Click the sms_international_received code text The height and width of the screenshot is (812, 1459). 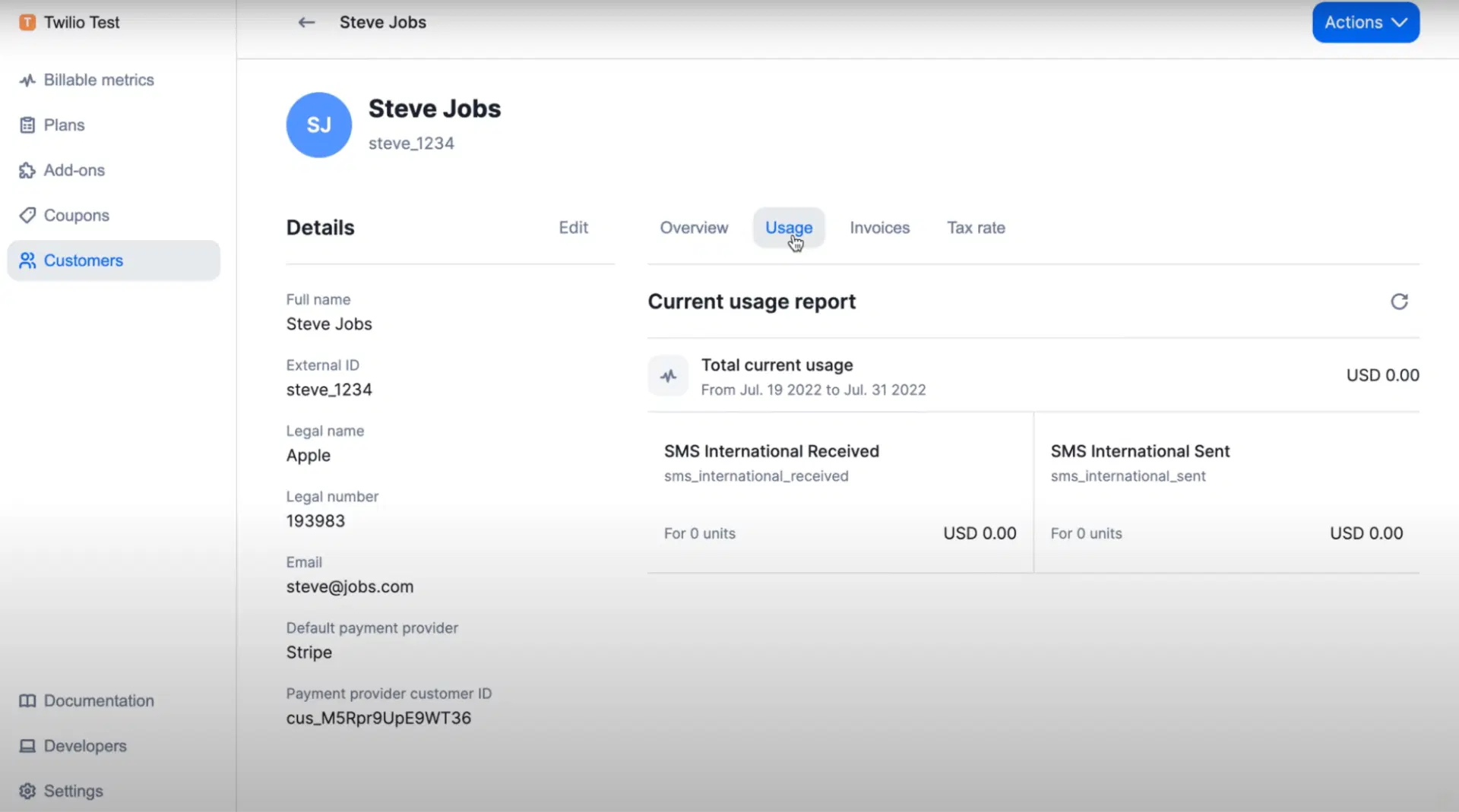pyautogui.click(x=756, y=476)
